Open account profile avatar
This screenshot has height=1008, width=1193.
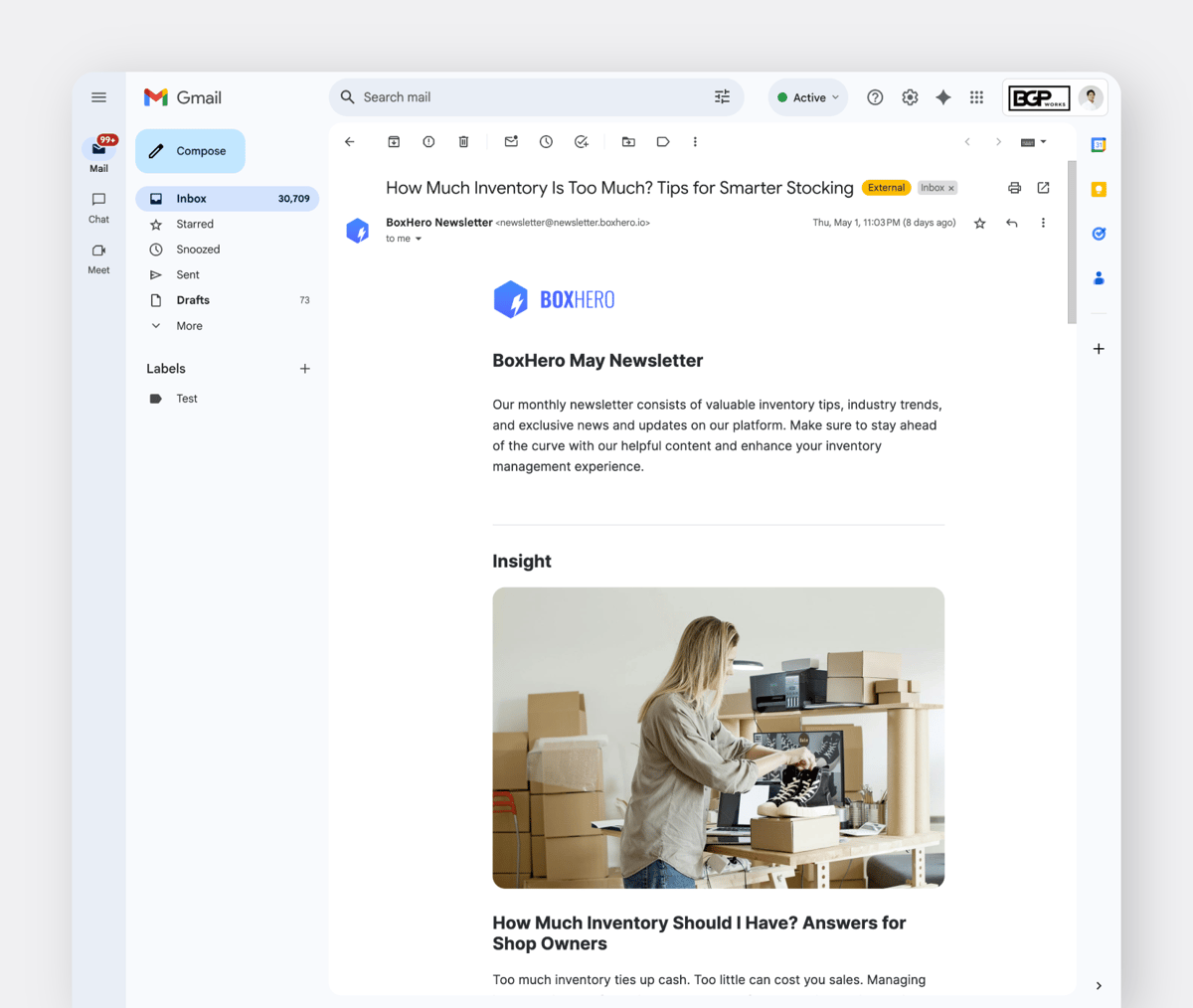coord(1091,97)
